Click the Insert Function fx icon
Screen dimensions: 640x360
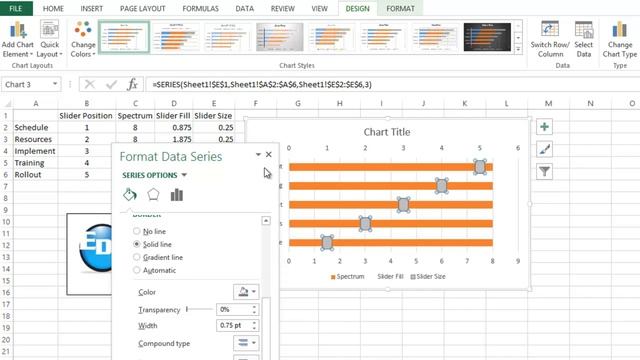[x=132, y=84]
